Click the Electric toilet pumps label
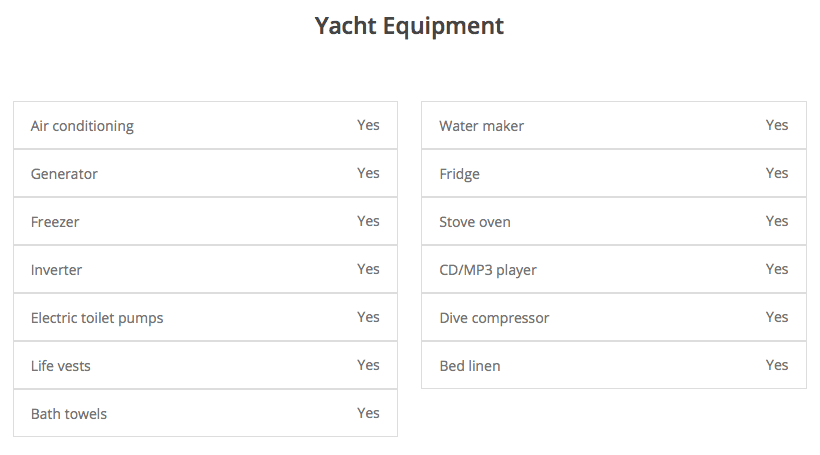 click(x=97, y=318)
